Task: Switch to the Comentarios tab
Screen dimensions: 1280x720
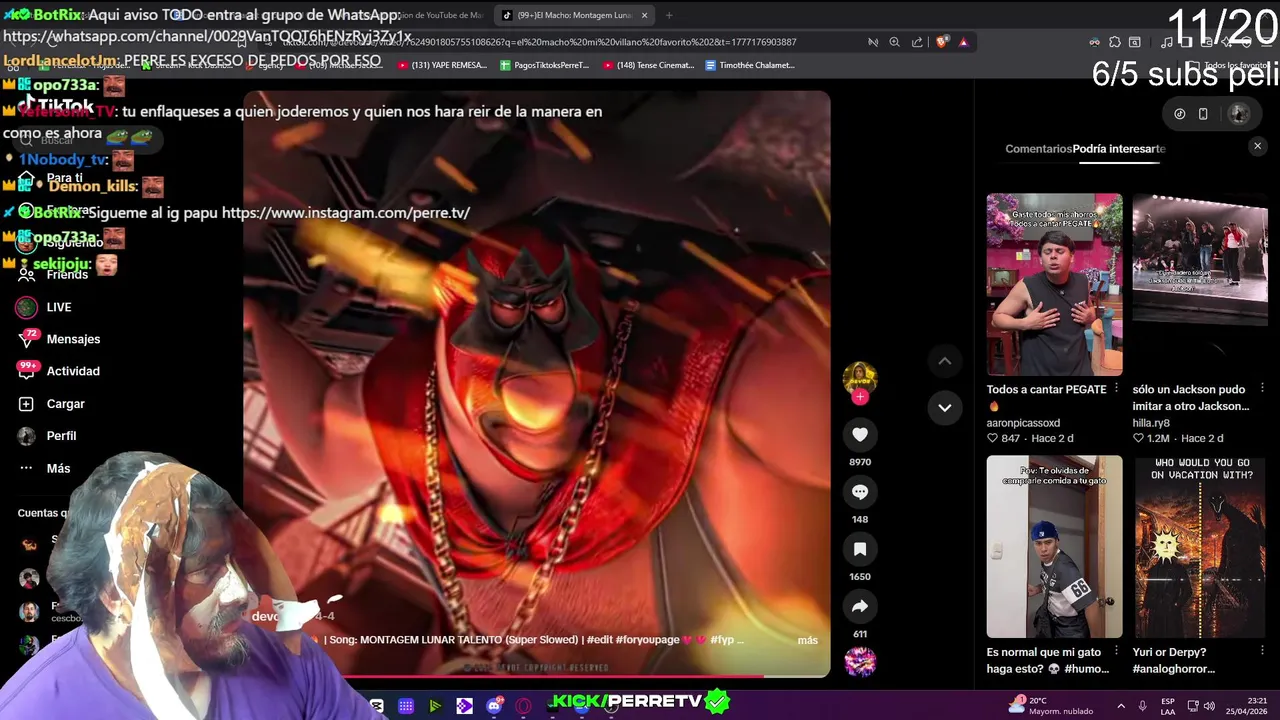Action: coord(1038,149)
